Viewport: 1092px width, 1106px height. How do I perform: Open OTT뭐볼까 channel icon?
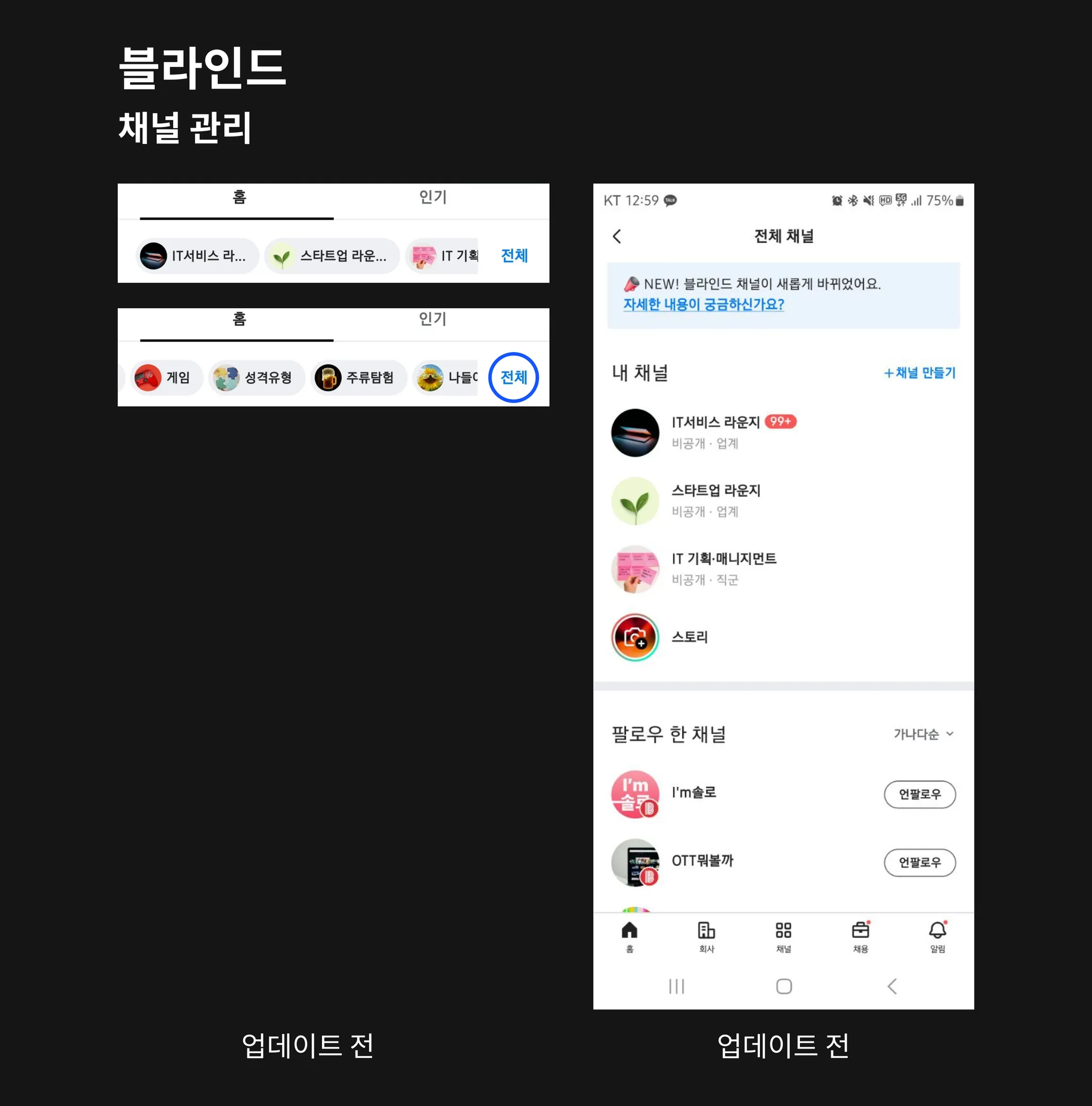point(639,861)
